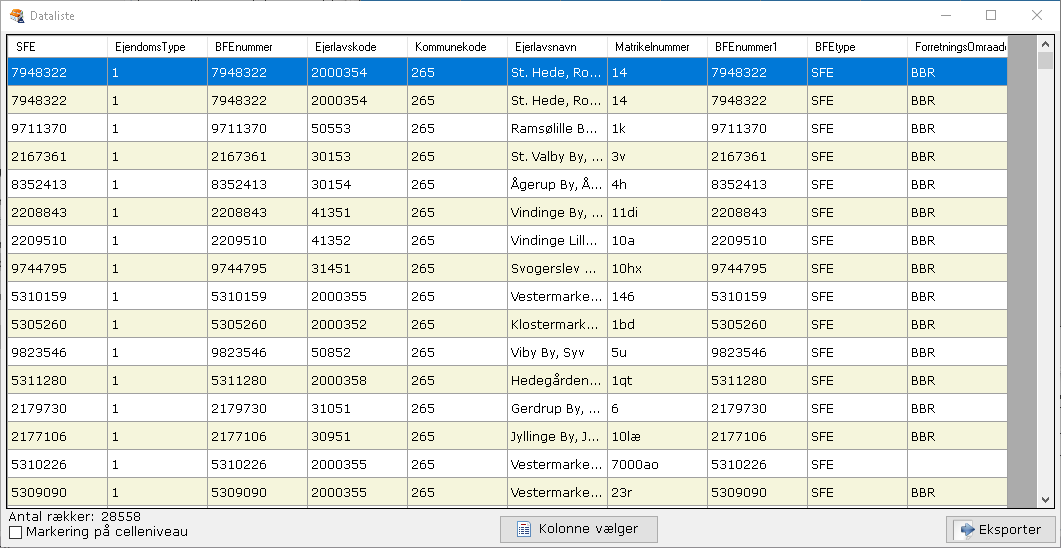Click the Matrikelnummer column header
Image resolution: width=1061 pixels, height=548 pixels.
point(656,47)
